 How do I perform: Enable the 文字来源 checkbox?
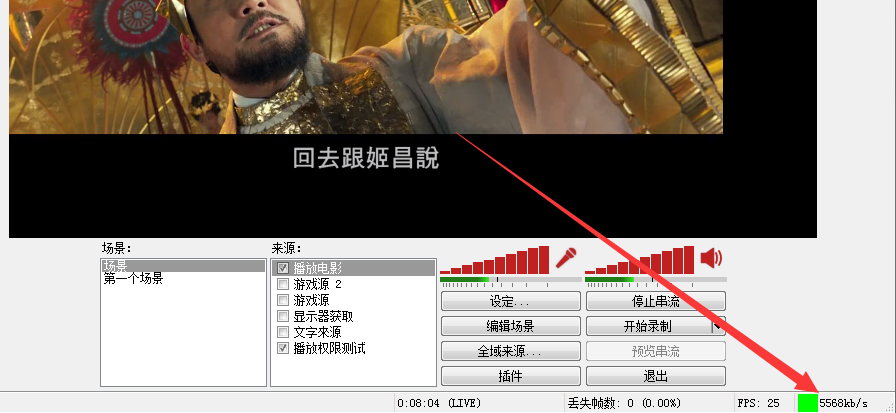(283, 332)
